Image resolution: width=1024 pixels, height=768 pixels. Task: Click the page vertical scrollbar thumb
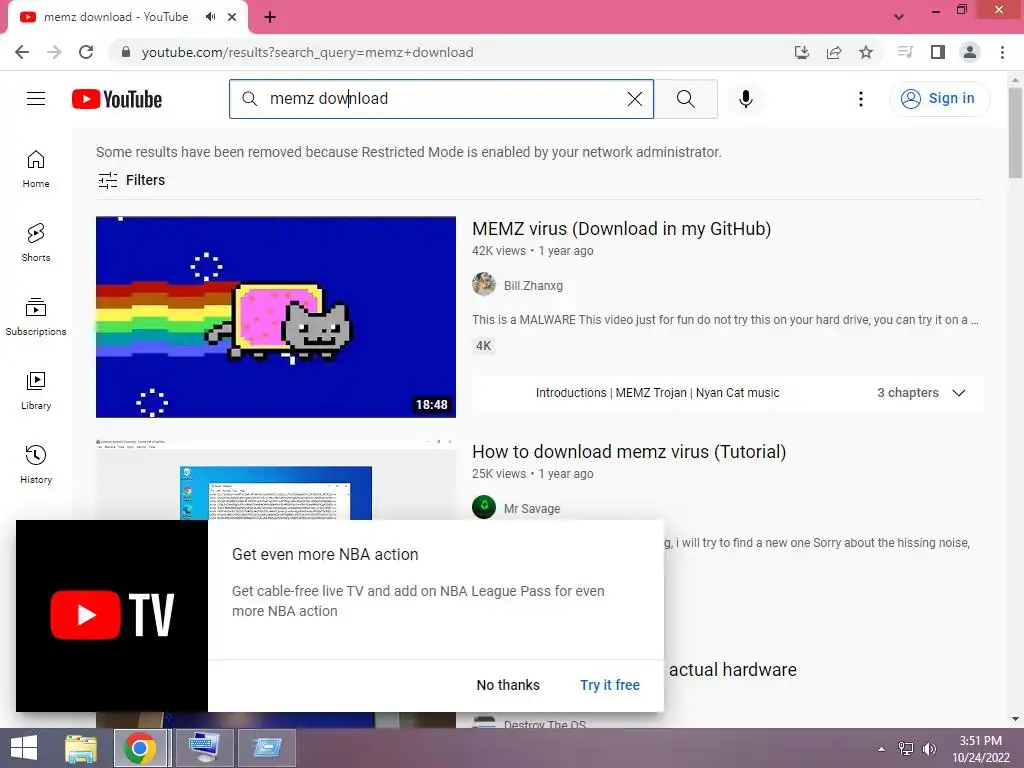point(1015,133)
